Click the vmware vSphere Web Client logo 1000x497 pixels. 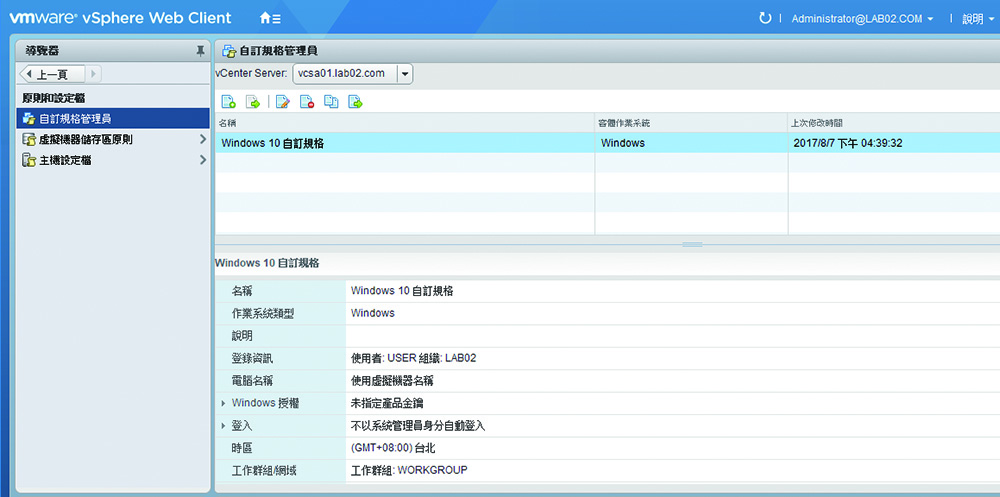[120, 18]
